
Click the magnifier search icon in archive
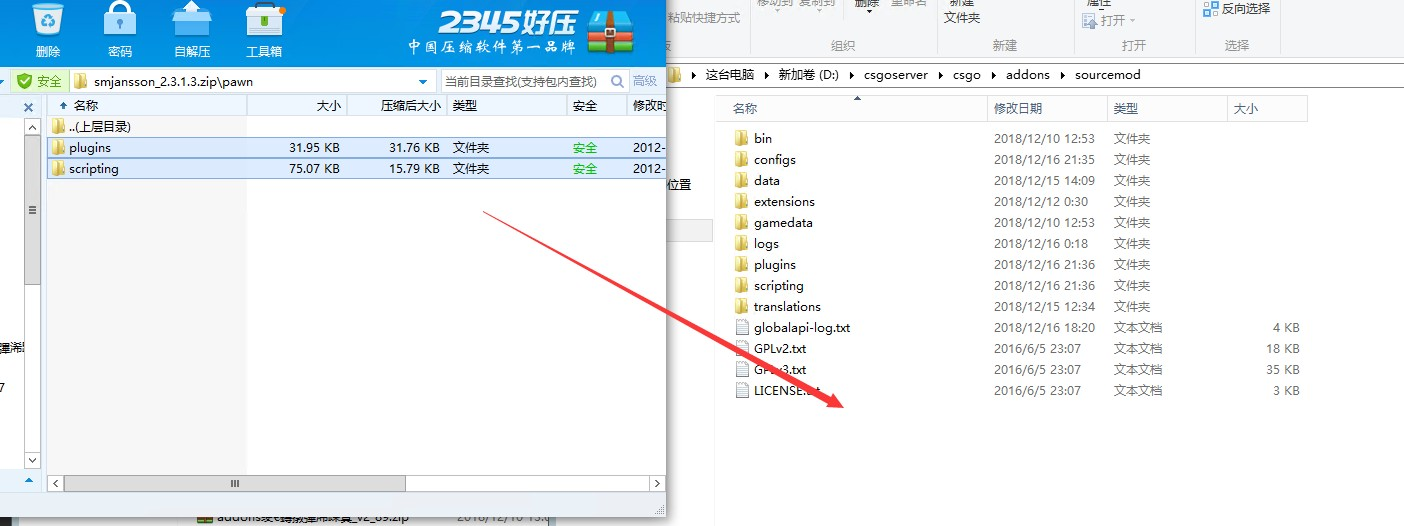617,81
